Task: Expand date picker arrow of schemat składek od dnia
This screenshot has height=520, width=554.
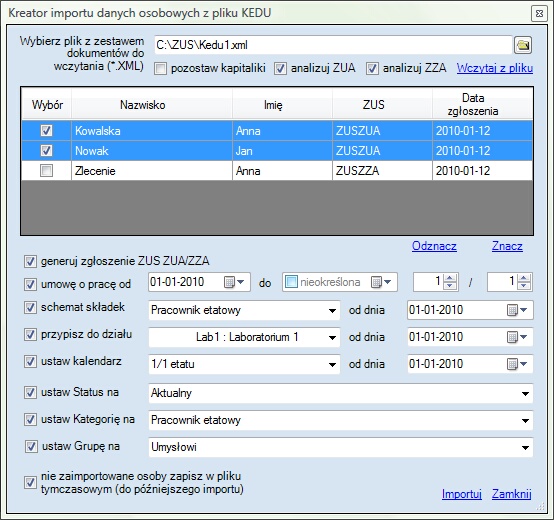Action: [x=524, y=310]
